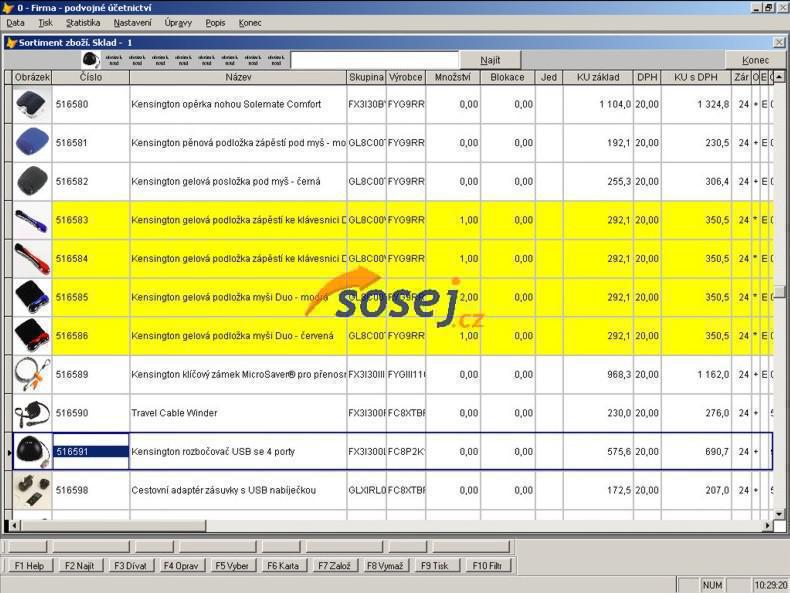Select thumbnail of Travel Cable Winder
Screen dimensions: 790x593
pos(32,413)
